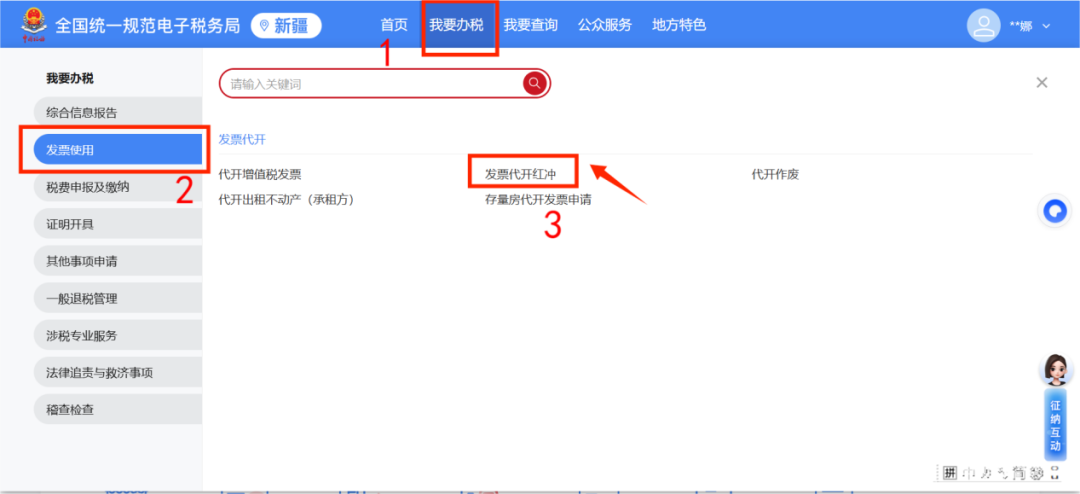
Task: Select 一般退税管理 in the sidebar
Action: point(117,299)
